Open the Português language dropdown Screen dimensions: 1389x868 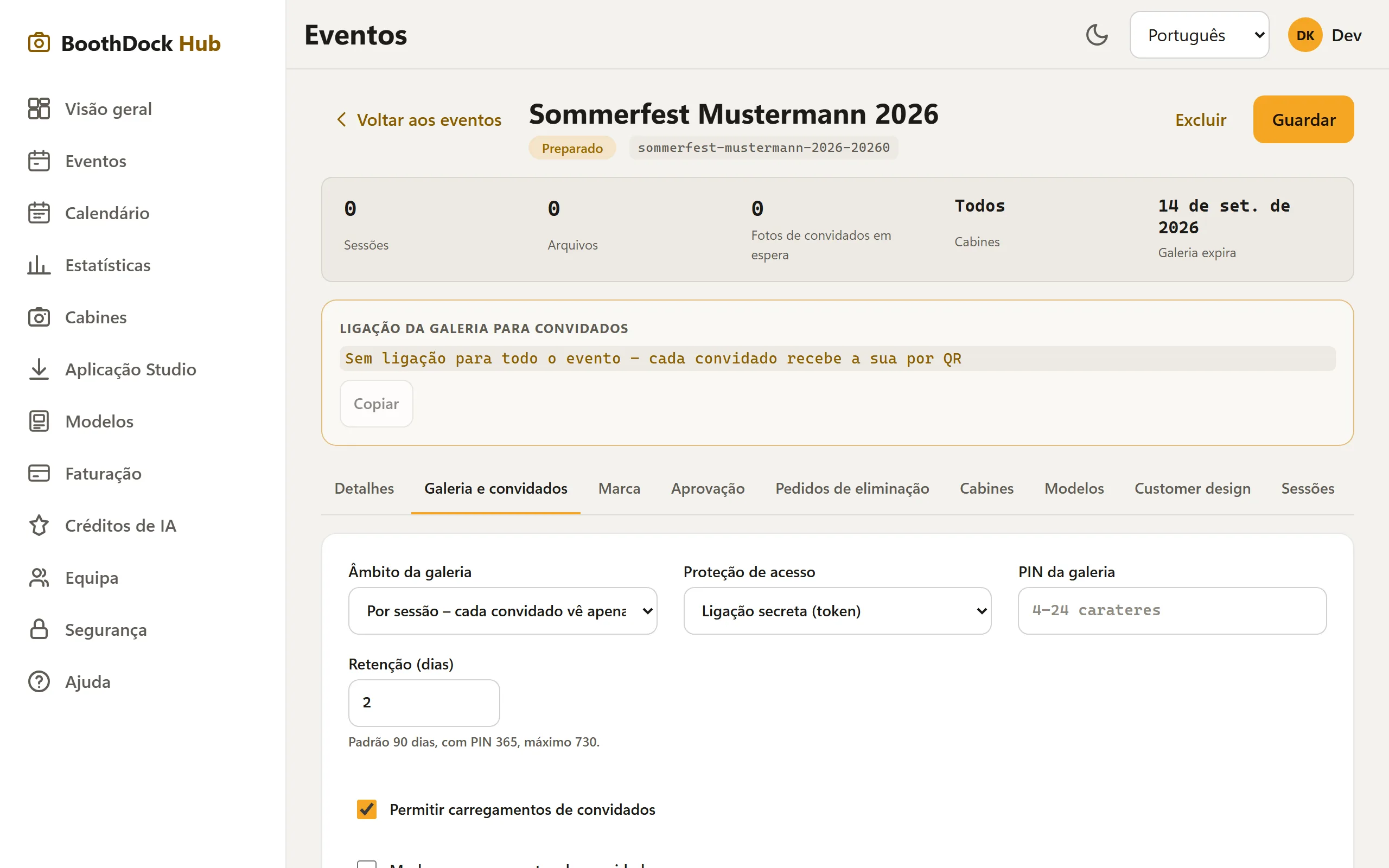1199,35
